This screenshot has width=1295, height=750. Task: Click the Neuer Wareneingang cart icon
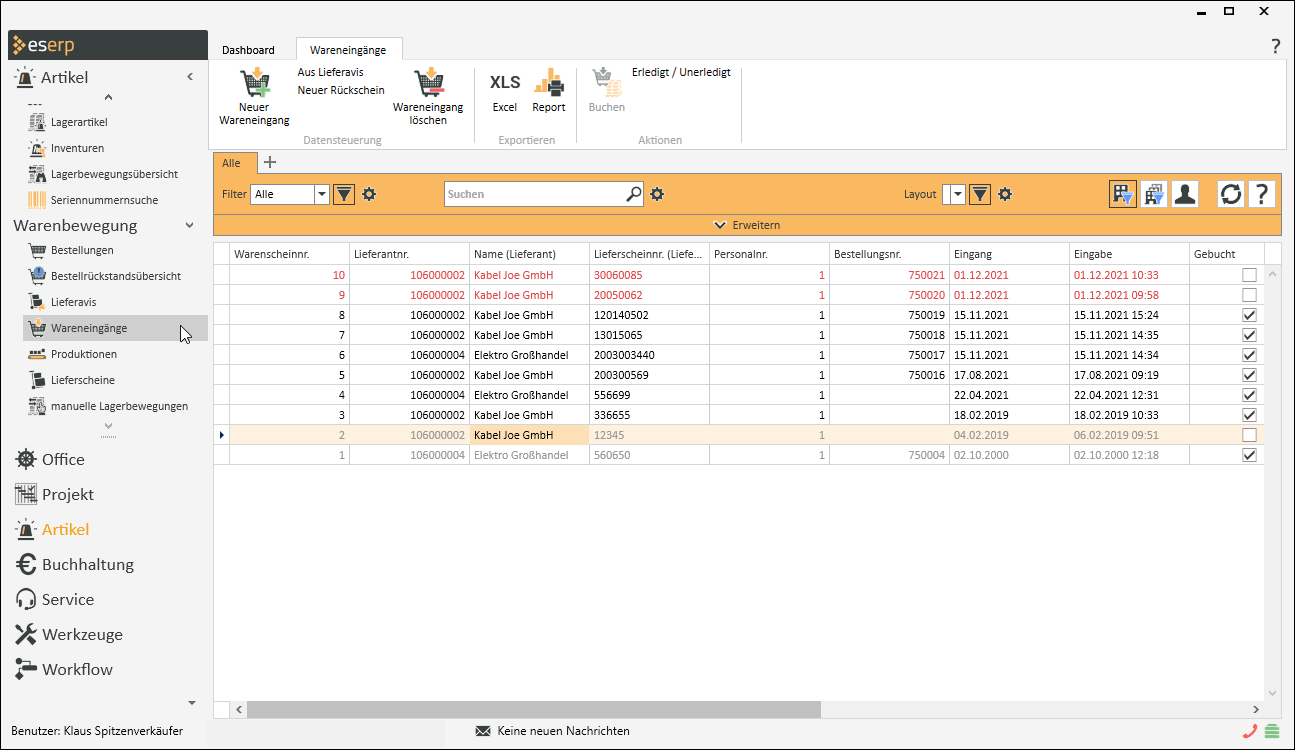(x=255, y=83)
